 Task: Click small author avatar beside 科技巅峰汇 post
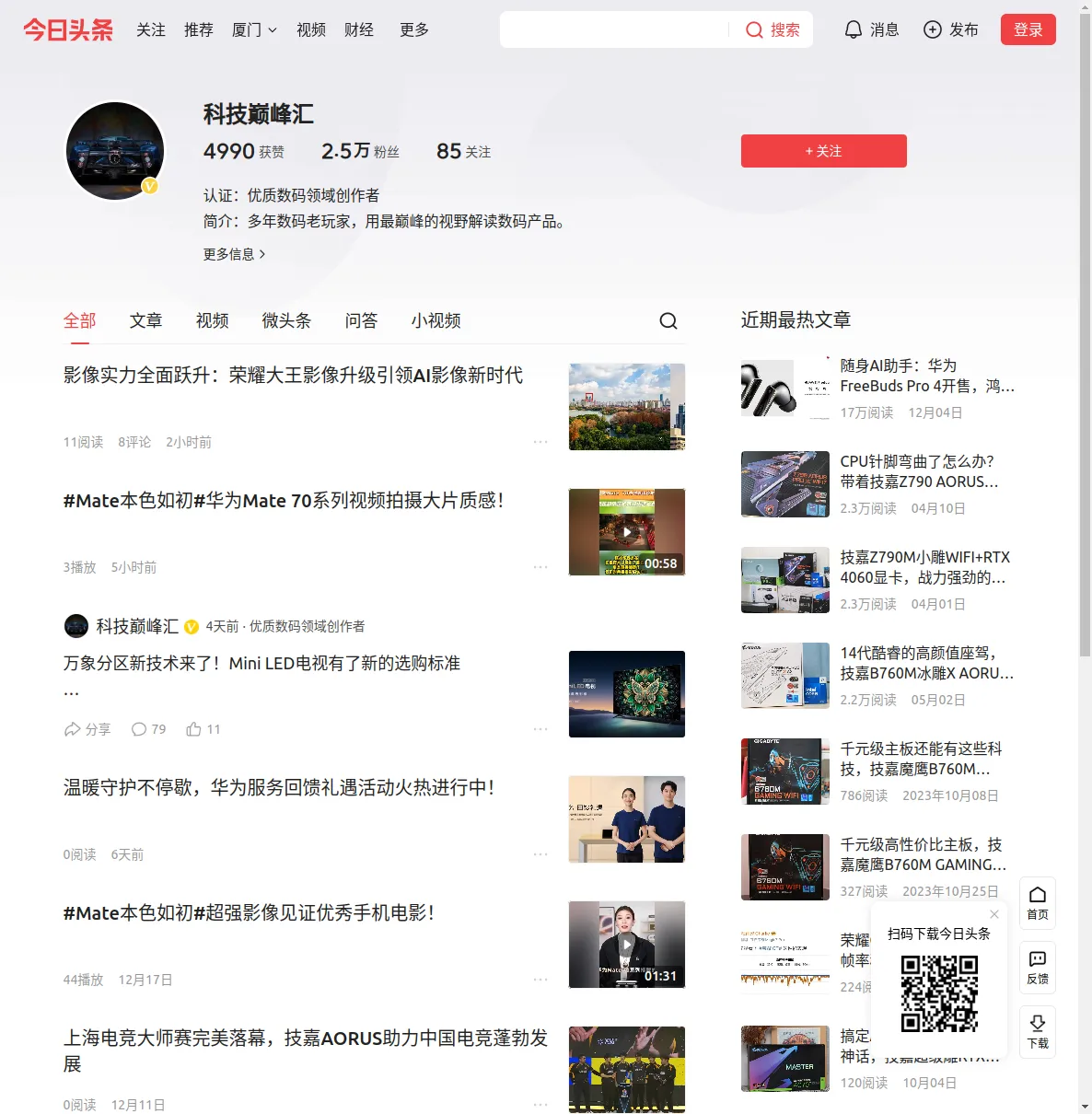click(76, 626)
